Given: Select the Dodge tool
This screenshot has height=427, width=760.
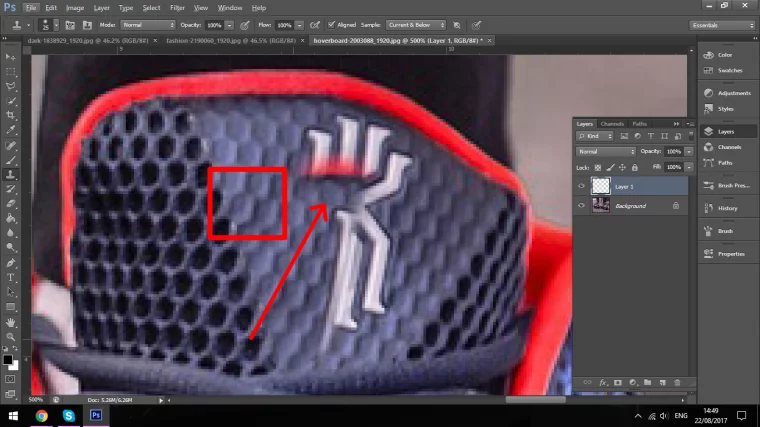Looking at the screenshot, I should (11, 247).
